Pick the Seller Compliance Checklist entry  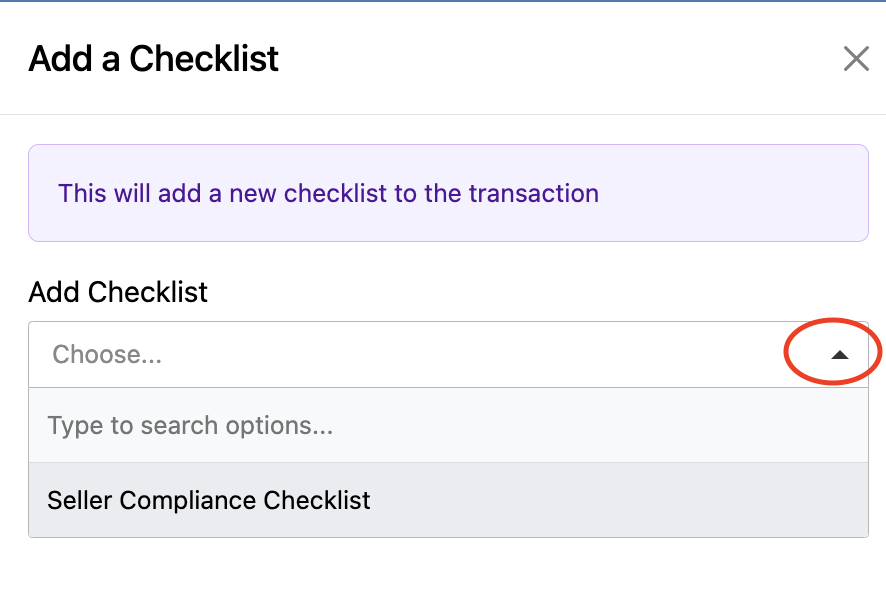(x=209, y=500)
